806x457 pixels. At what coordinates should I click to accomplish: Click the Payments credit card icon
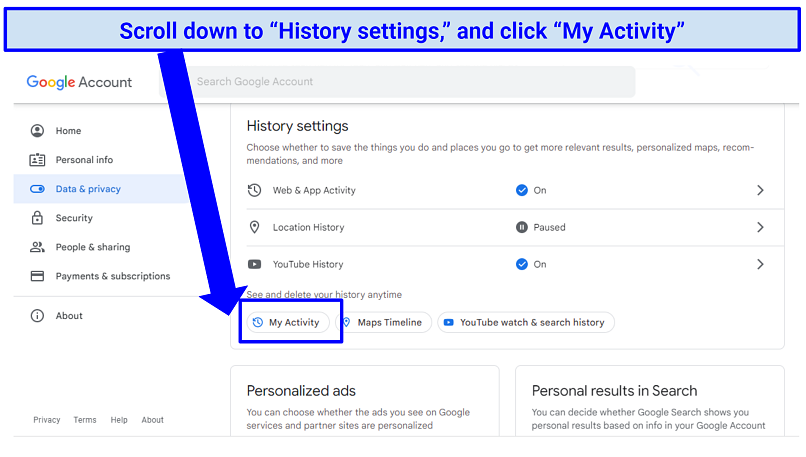coord(37,276)
